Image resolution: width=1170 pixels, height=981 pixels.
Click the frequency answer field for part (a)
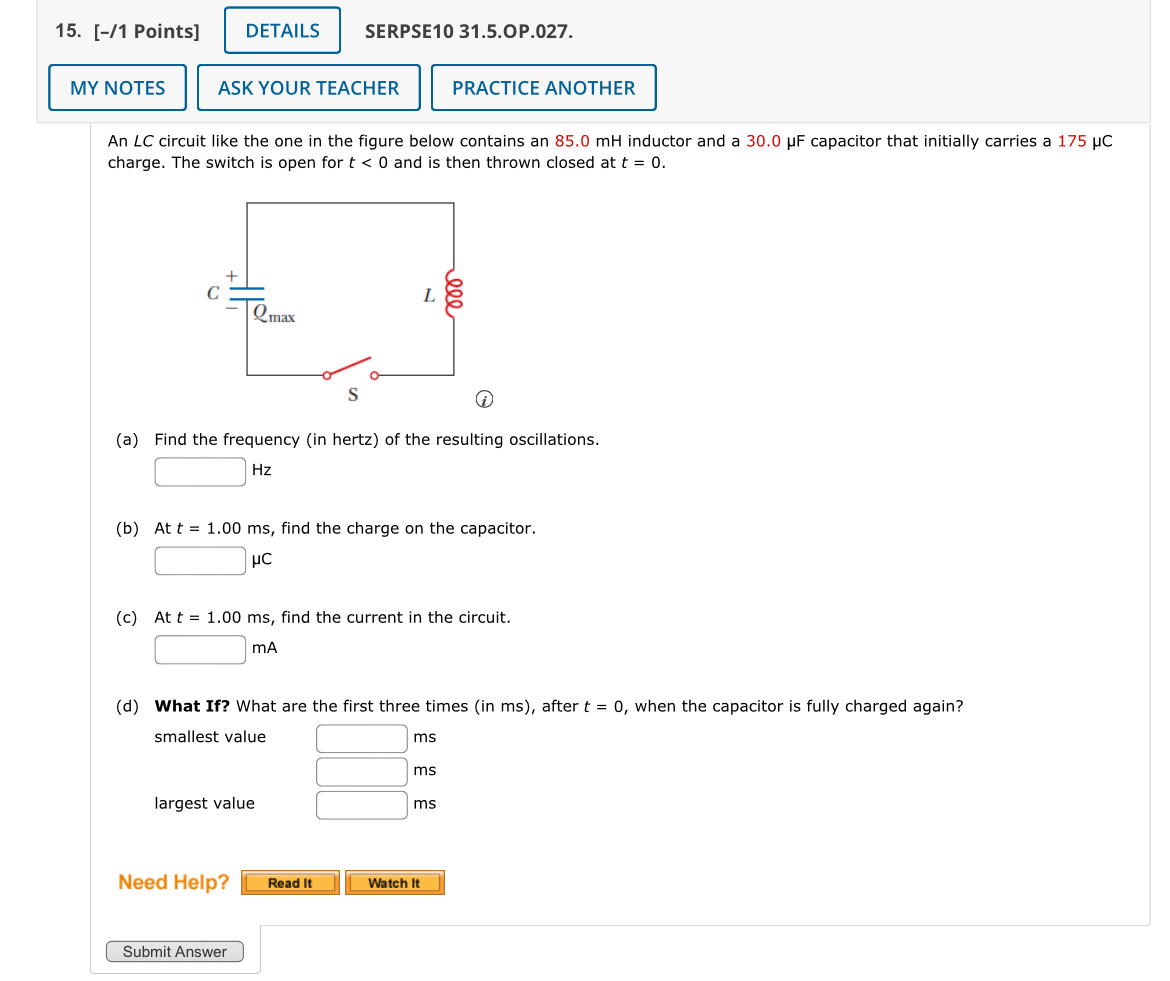click(x=199, y=471)
